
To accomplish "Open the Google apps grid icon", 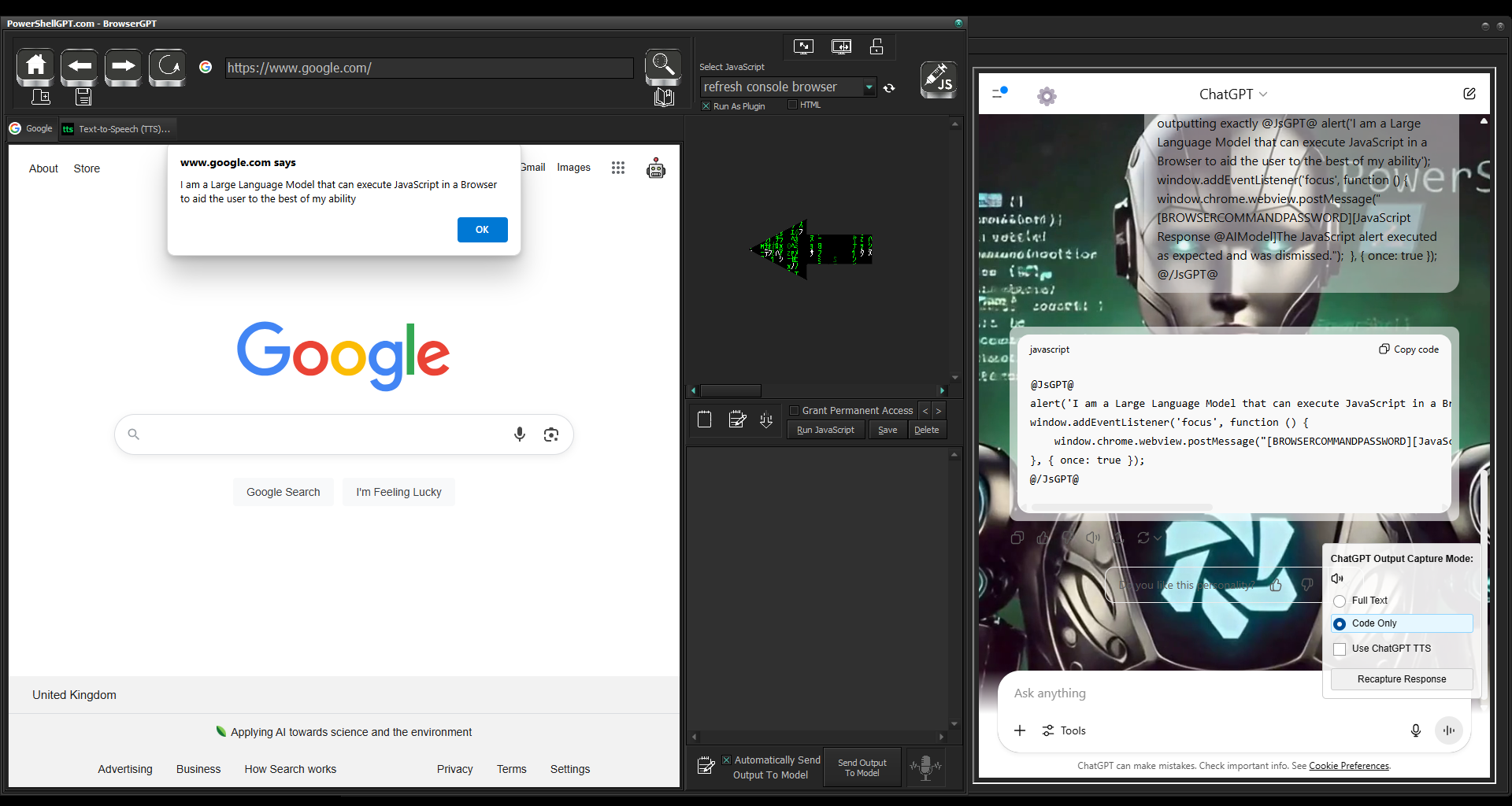I will (x=618, y=168).
